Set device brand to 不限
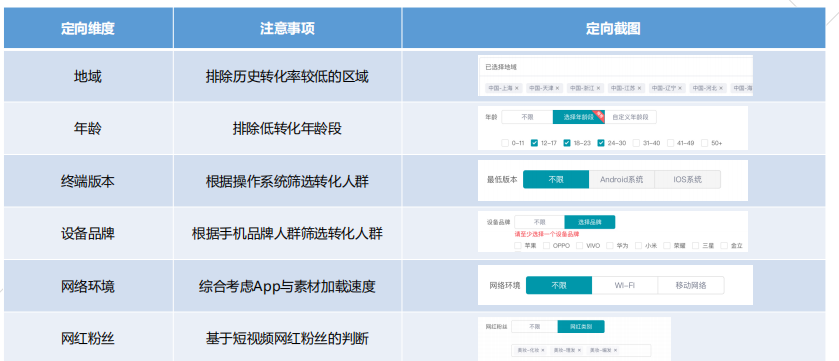This screenshot has width=839, height=361. tap(539, 222)
